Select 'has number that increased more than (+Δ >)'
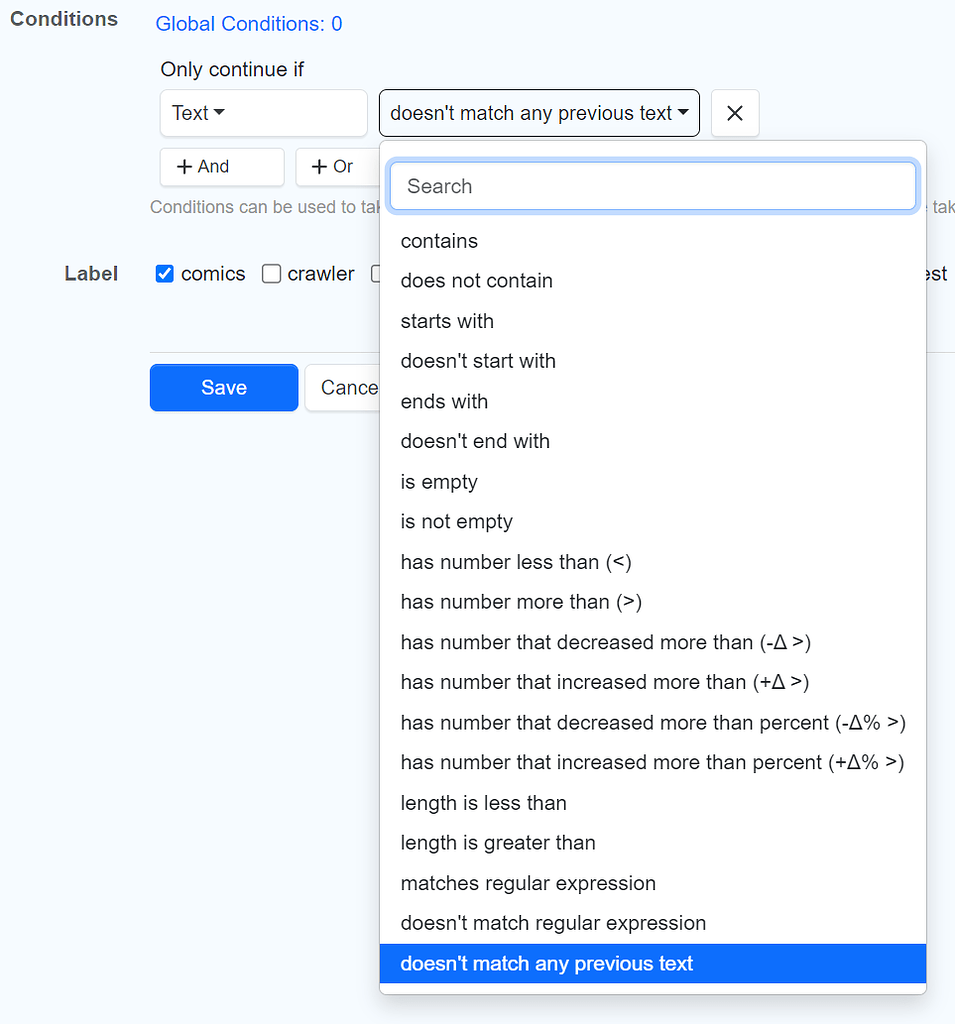This screenshot has width=955, height=1024. point(653,682)
